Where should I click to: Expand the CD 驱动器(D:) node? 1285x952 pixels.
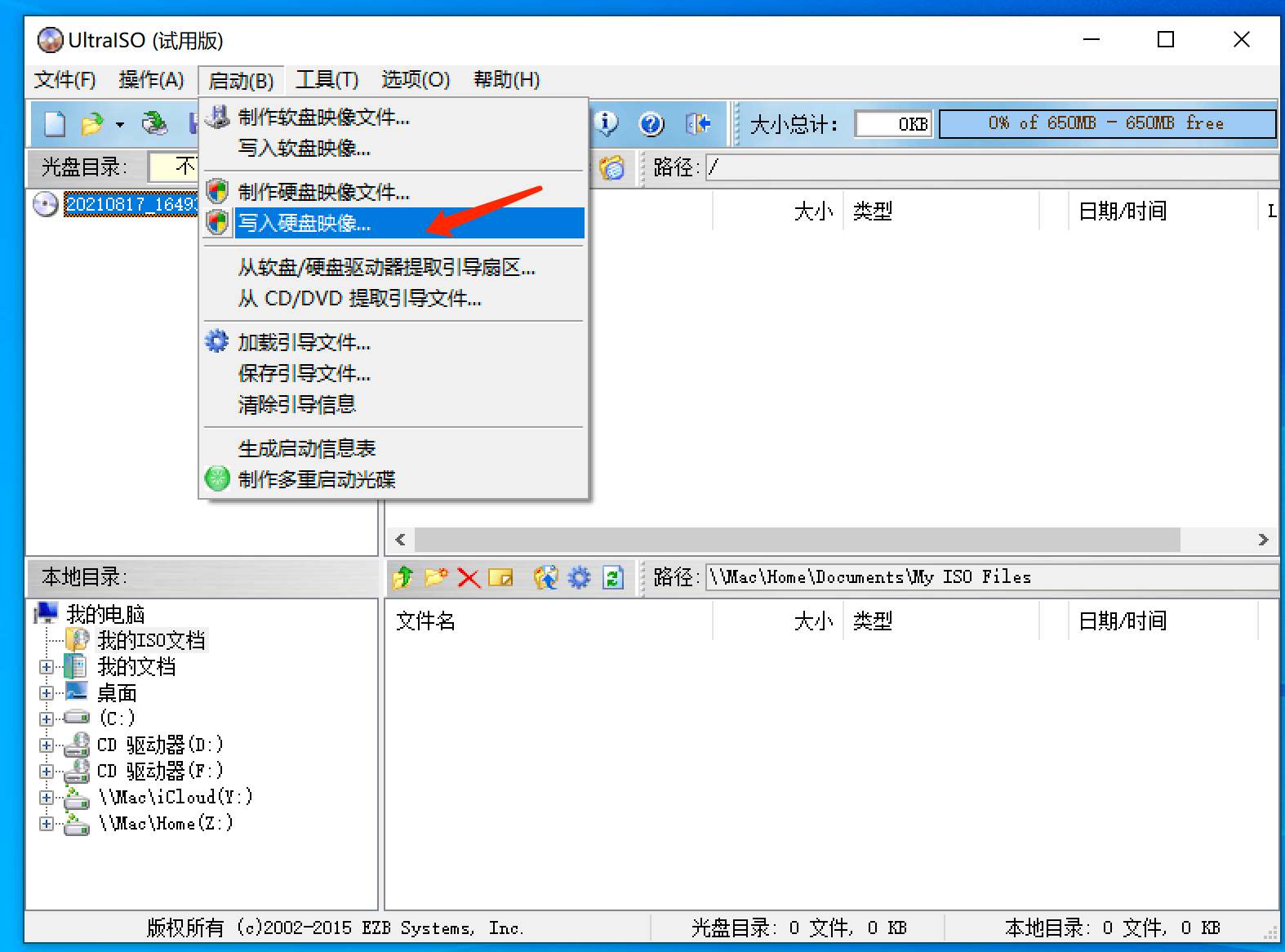coord(47,745)
